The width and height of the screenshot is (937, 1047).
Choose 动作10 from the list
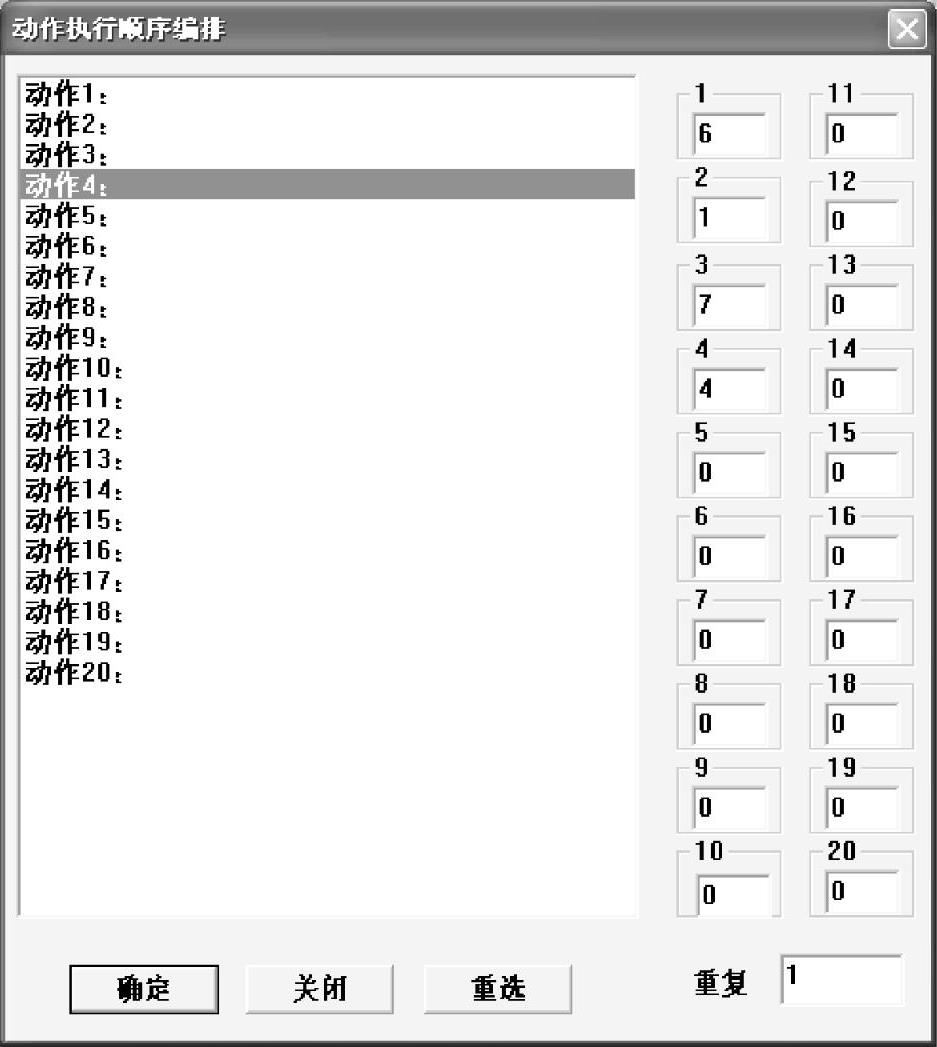coord(327,367)
